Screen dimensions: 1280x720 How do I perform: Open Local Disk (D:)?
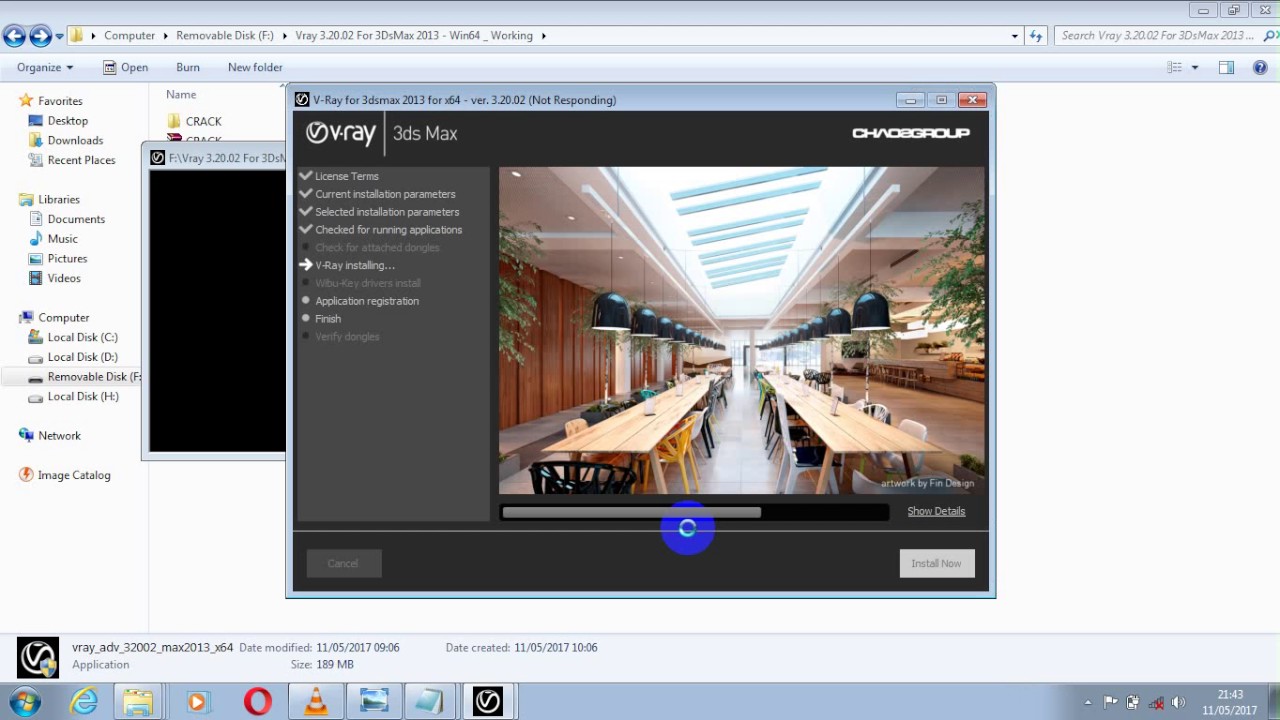tap(82, 357)
